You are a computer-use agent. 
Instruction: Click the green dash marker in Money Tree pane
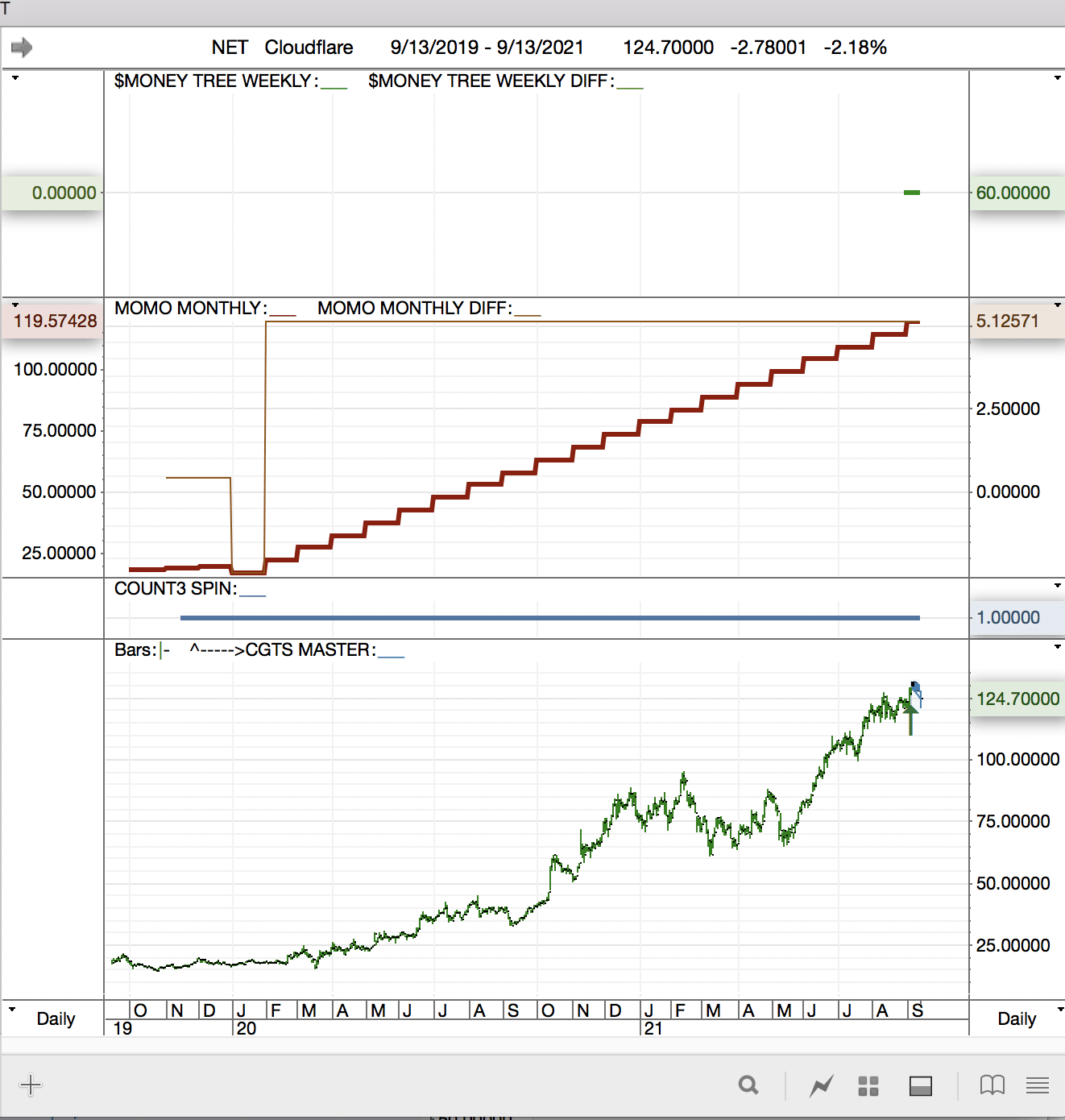pos(912,193)
